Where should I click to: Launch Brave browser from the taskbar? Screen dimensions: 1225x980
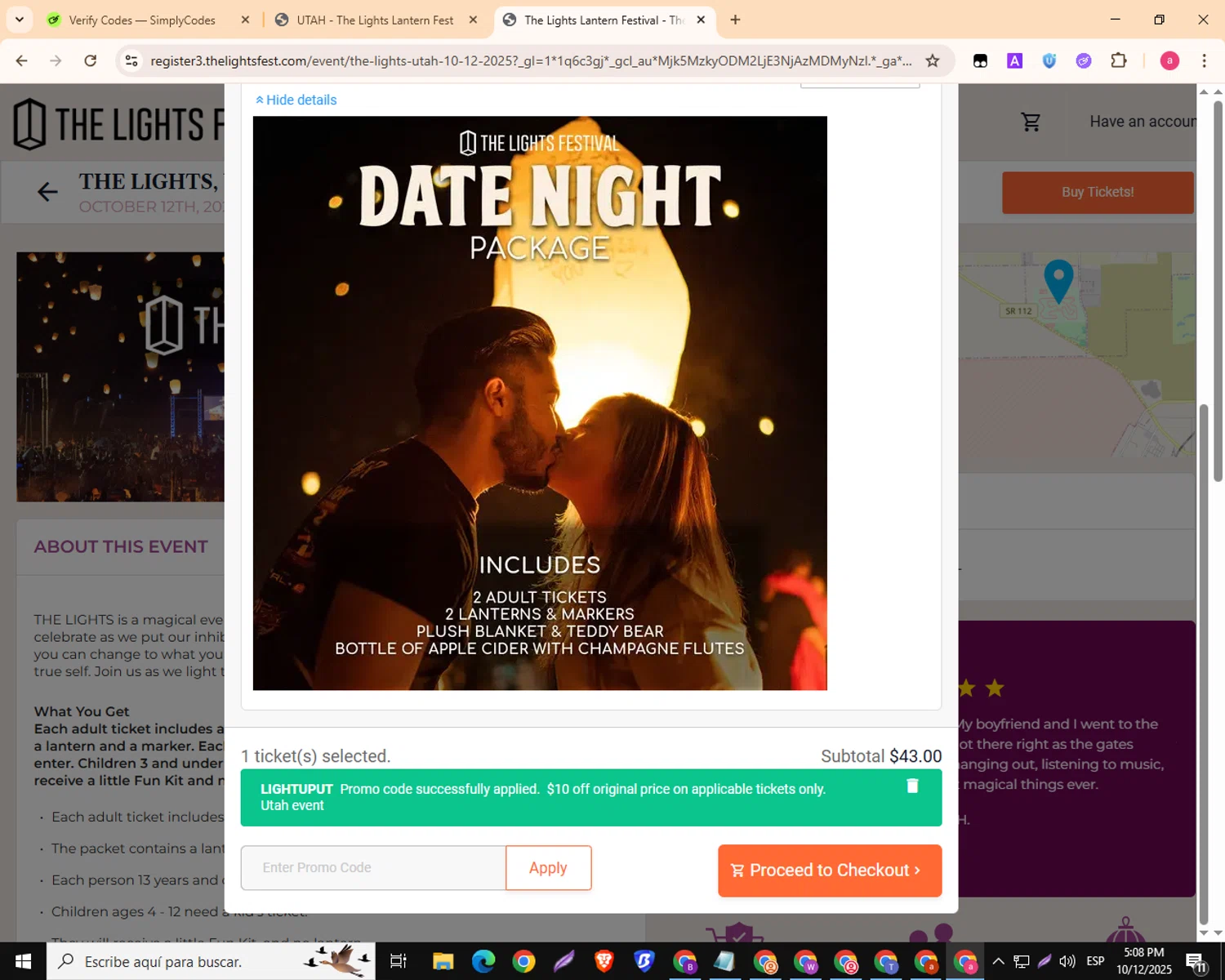[604, 961]
